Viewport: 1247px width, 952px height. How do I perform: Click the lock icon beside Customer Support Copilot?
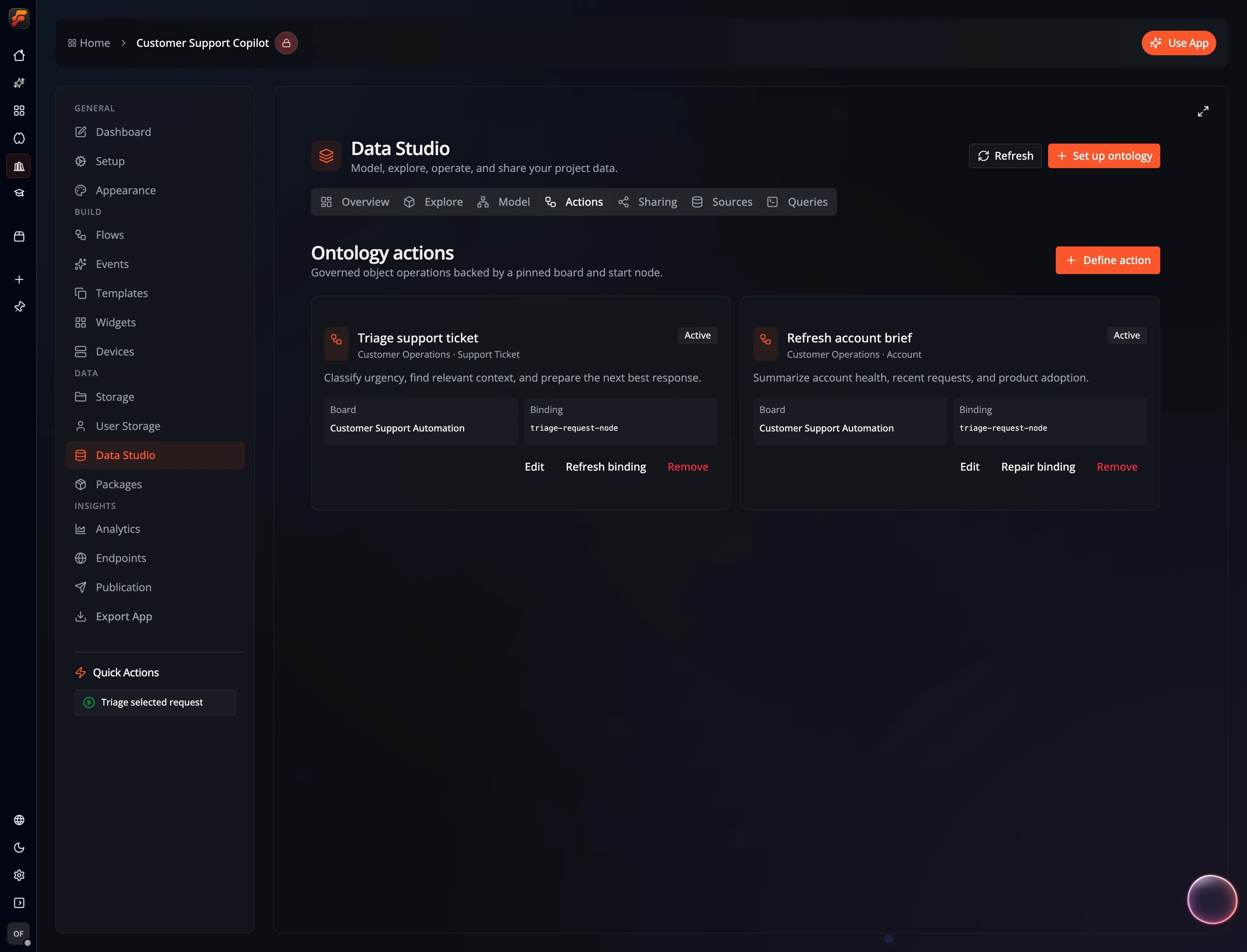pyautogui.click(x=286, y=43)
